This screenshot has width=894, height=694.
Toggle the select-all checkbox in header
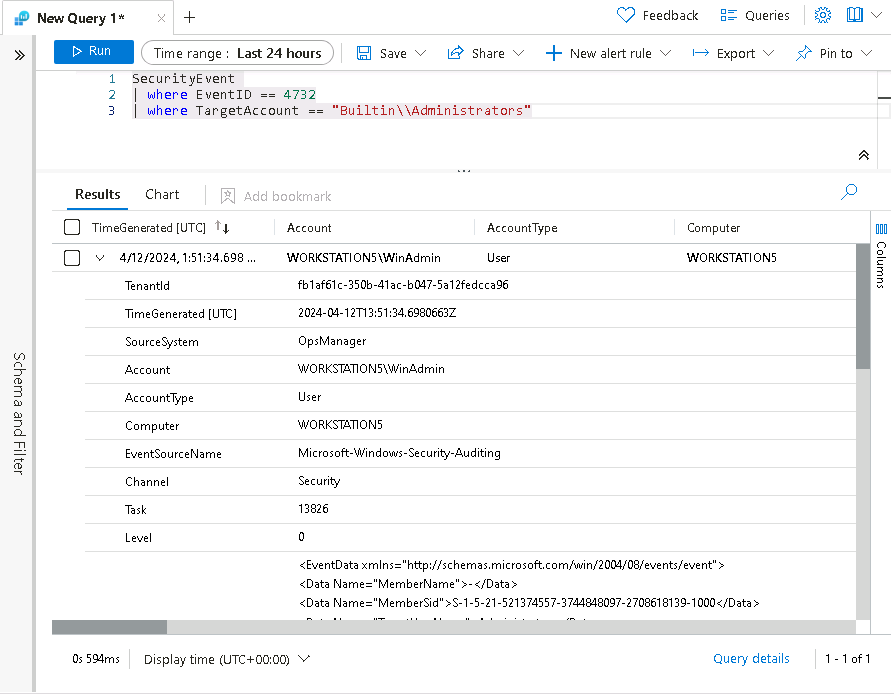point(72,227)
